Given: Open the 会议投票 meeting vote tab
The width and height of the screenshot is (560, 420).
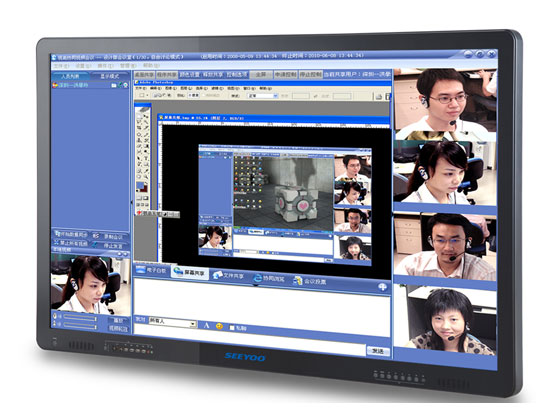Looking at the screenshot, I should pyautogui.click(x=310, y=281).
